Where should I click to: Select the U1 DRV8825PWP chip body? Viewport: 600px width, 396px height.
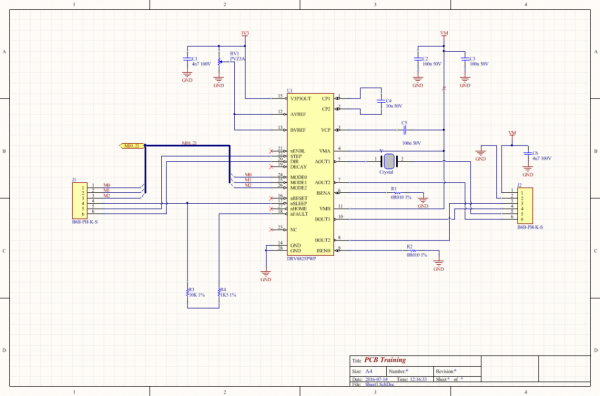coord(310,174)
